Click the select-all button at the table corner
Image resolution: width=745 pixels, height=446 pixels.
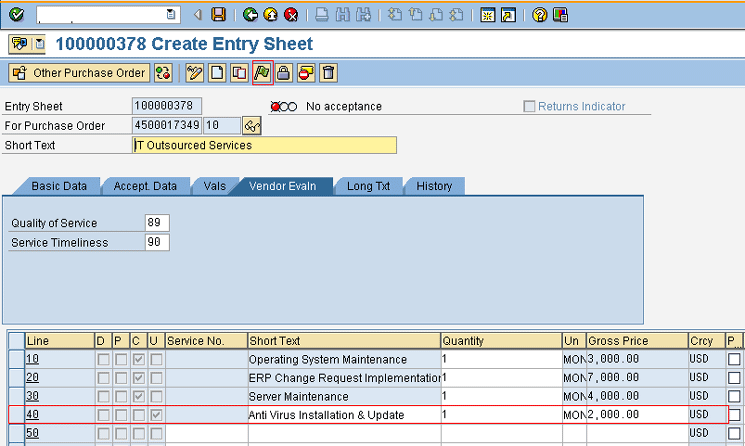coord(17,341)
